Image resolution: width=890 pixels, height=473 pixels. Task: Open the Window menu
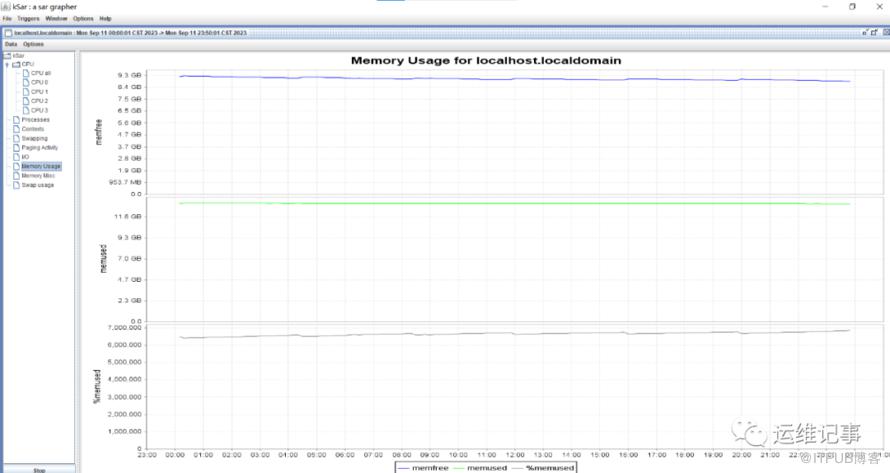point(56,19)
